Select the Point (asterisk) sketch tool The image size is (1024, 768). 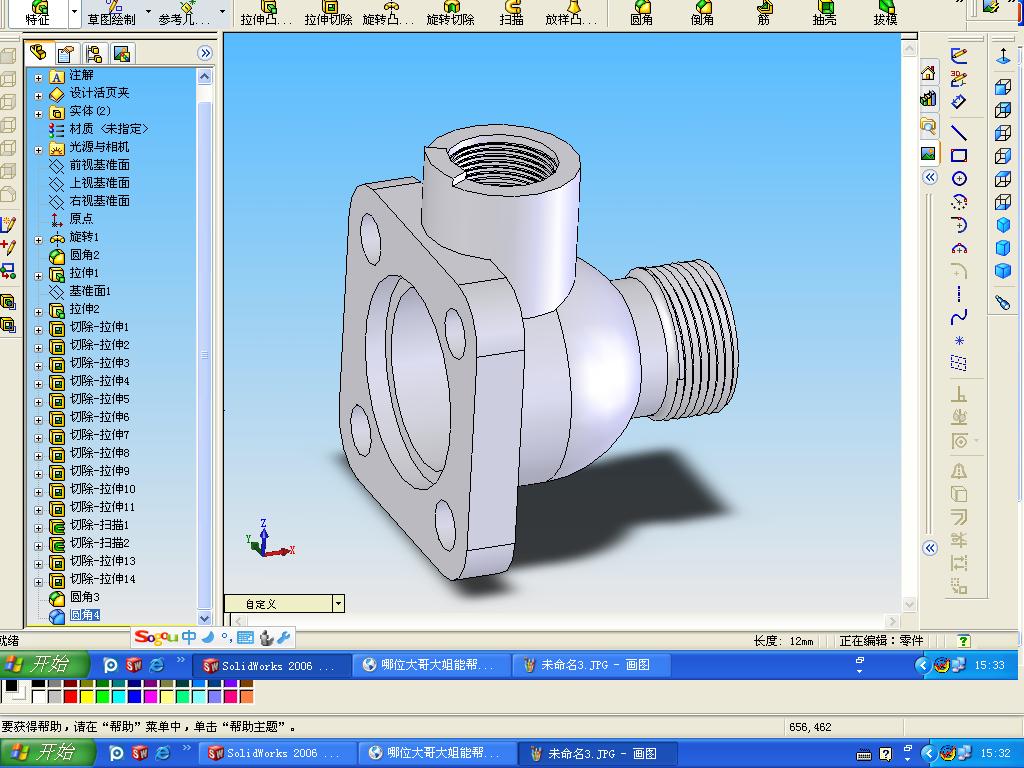959,340
